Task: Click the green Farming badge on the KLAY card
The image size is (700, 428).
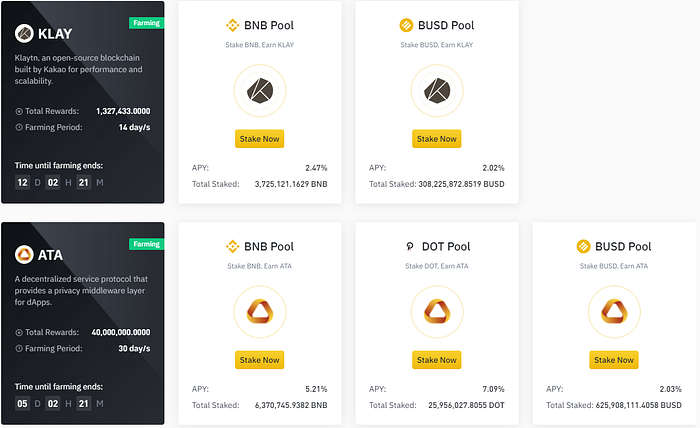Action: (146, 23)
